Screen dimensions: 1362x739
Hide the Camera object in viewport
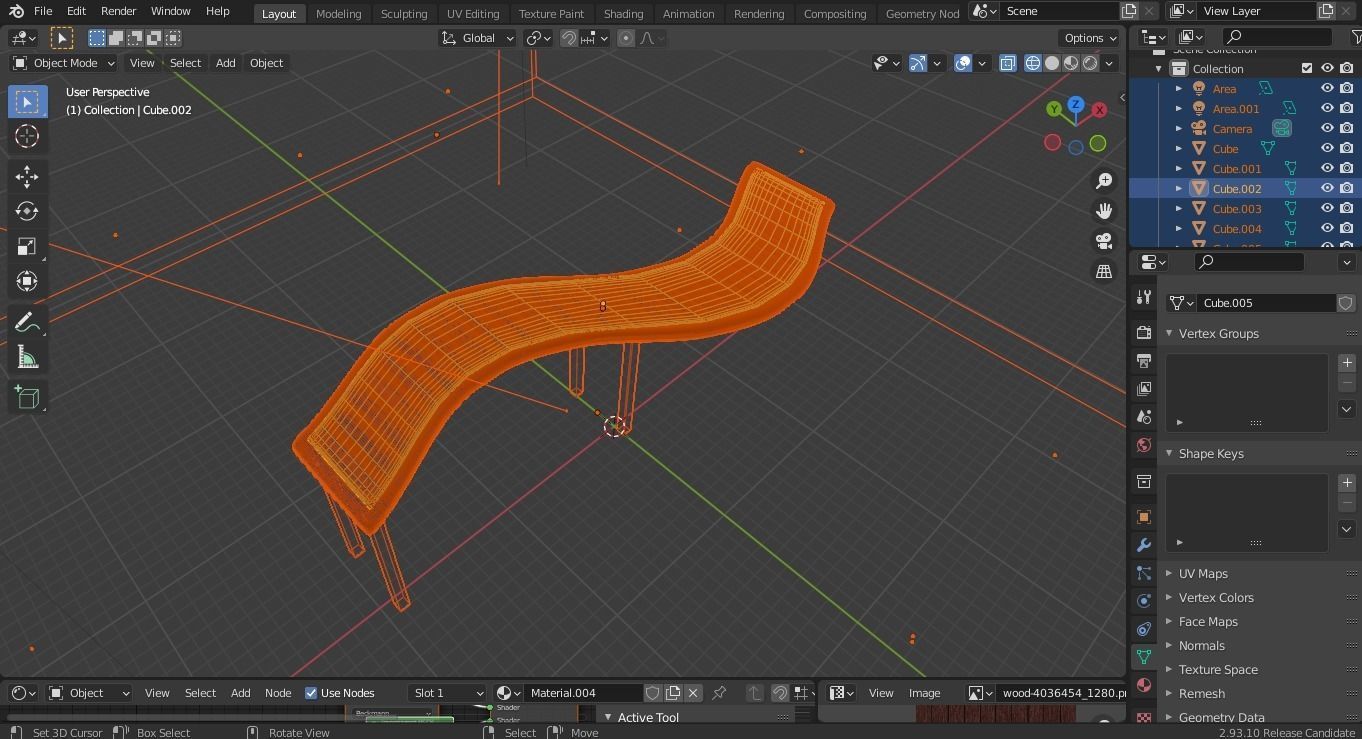click(1327, 128)
